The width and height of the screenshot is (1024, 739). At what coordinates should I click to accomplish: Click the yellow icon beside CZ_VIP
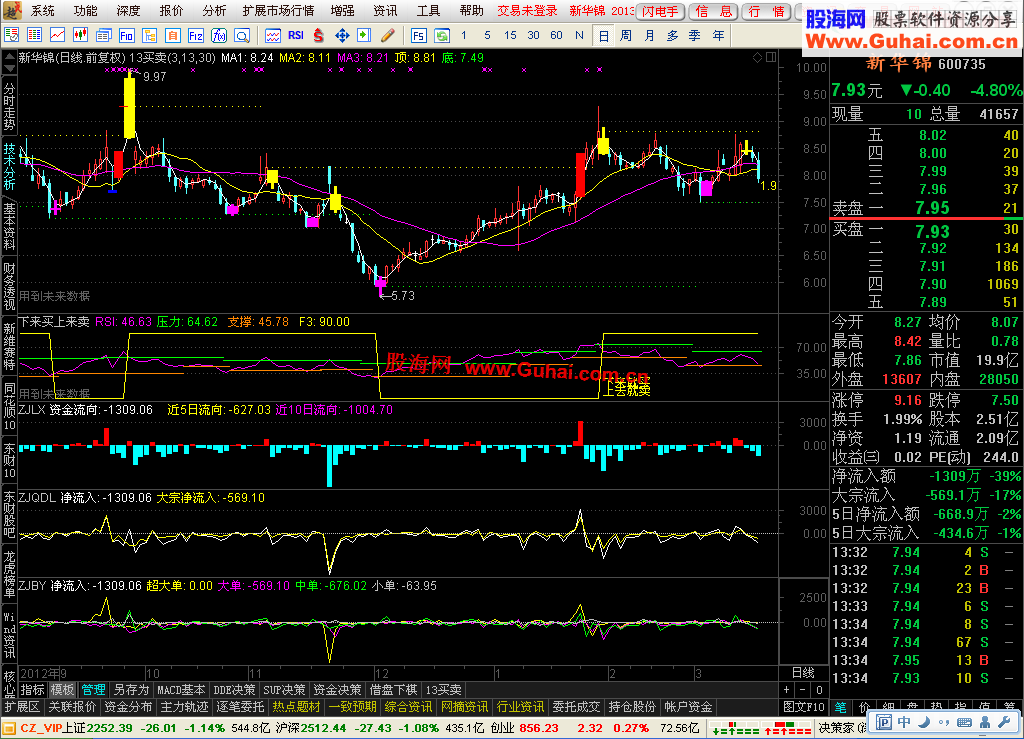[x=10, y=728]
